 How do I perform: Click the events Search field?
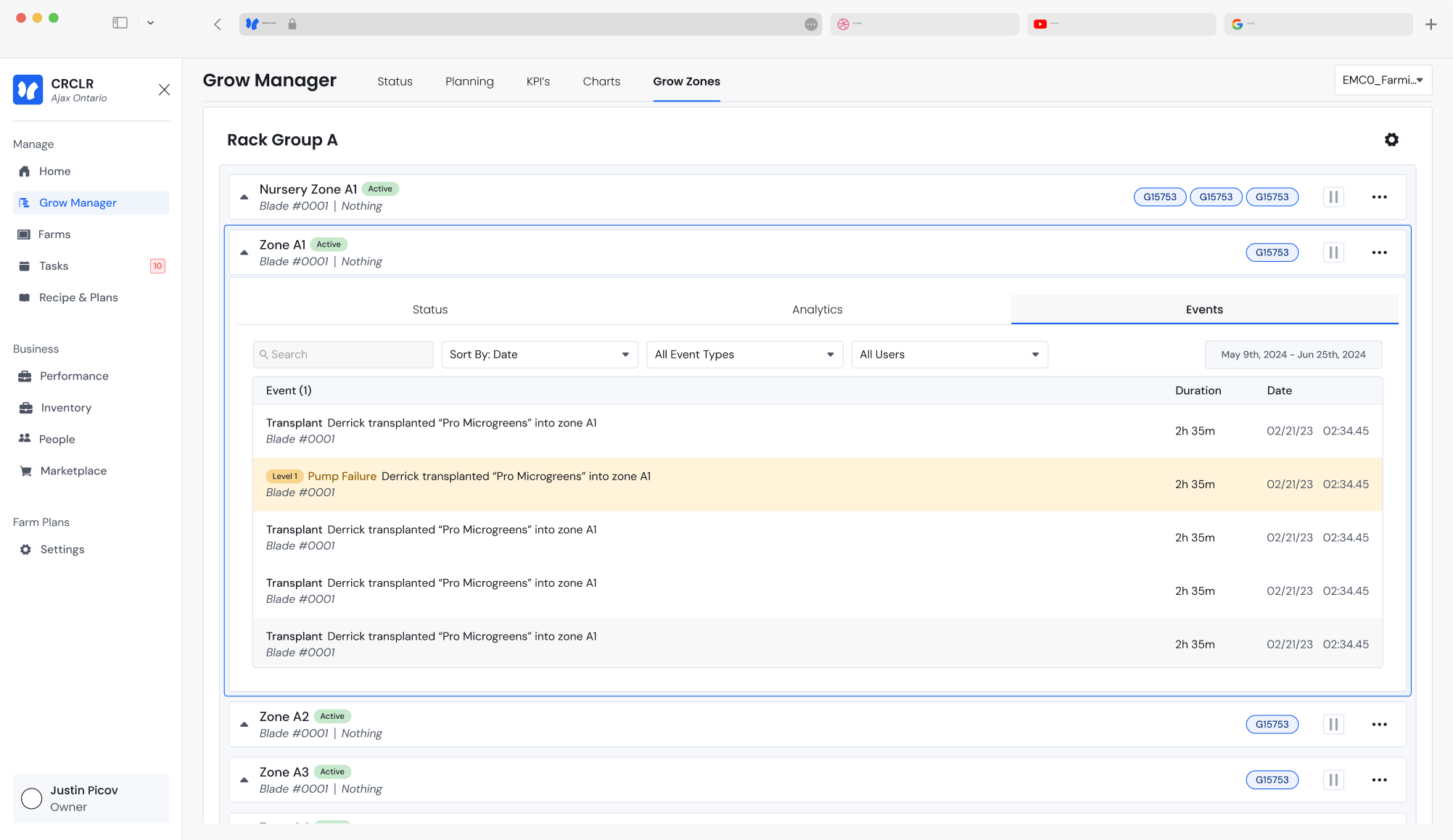point(343,355)
